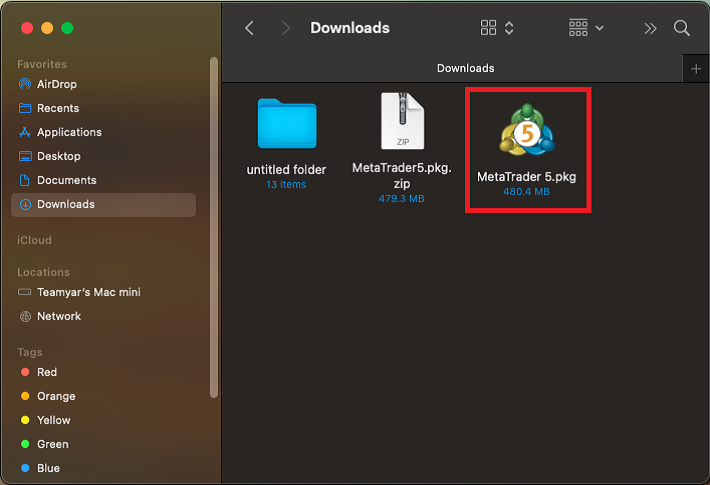This screenshot has width=710, height=485.
Task: Open Applications from the sidebar
Action: click(69, 132)
